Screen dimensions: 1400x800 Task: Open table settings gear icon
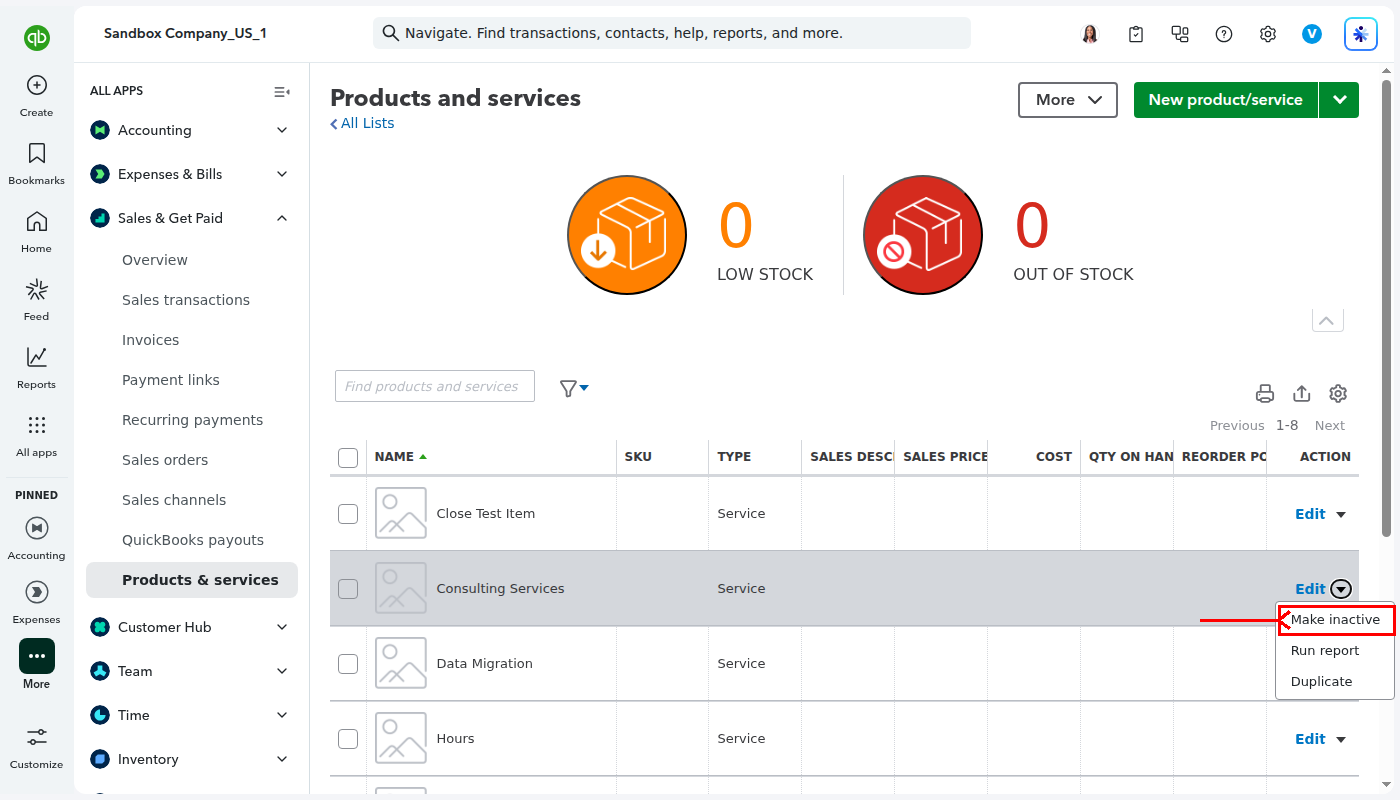pos(1338,393)
